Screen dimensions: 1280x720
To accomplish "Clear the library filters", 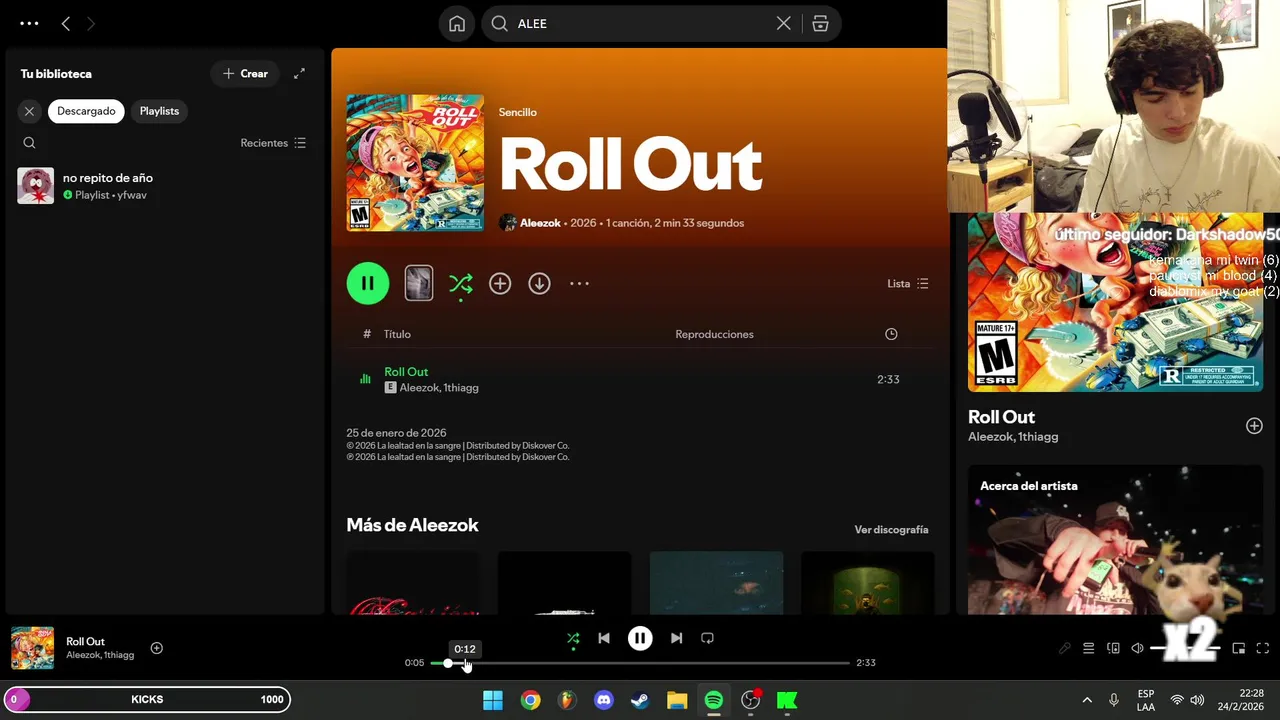I will pos(29,111).
